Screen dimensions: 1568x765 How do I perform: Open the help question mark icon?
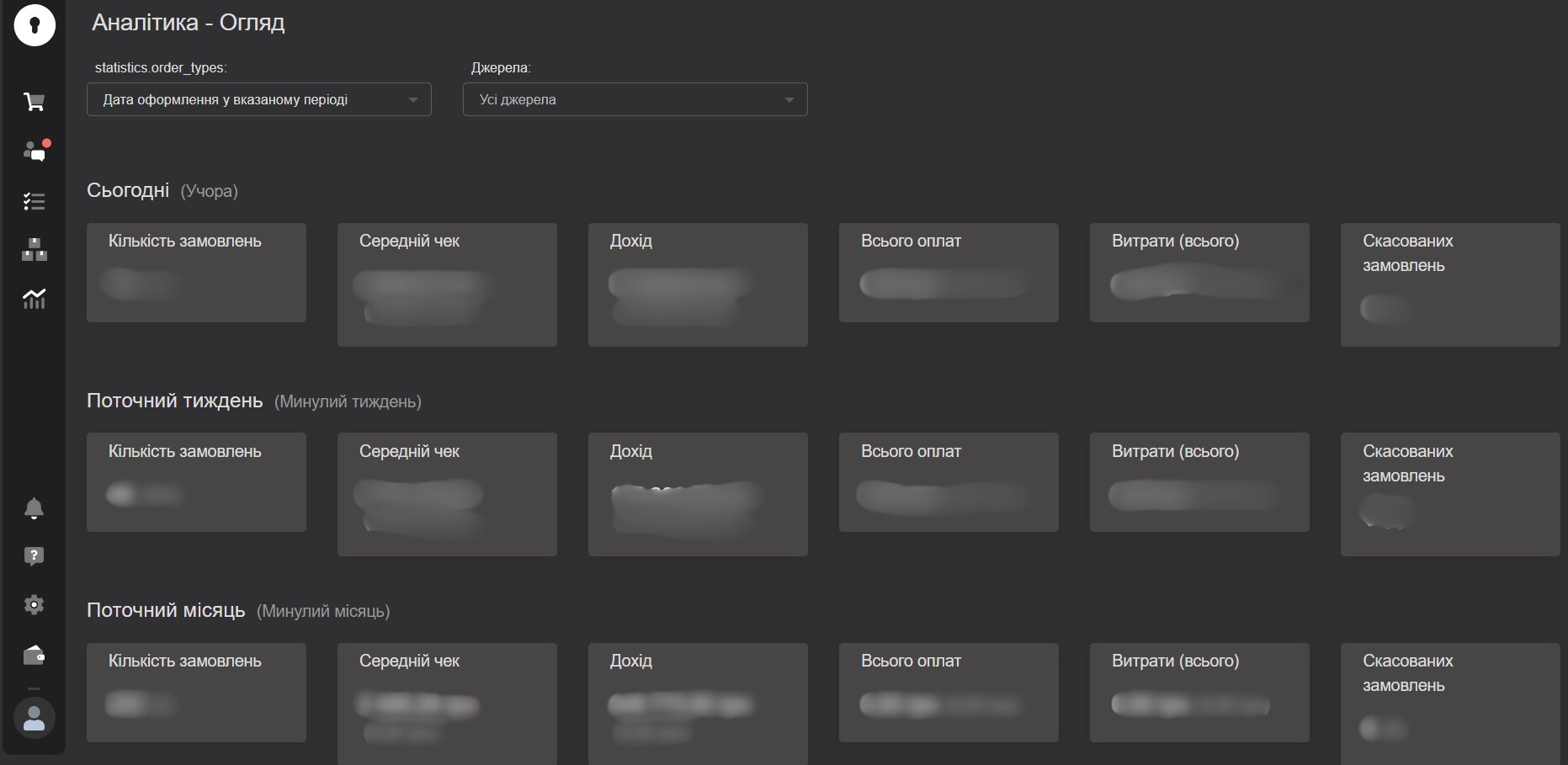(34, 556)
